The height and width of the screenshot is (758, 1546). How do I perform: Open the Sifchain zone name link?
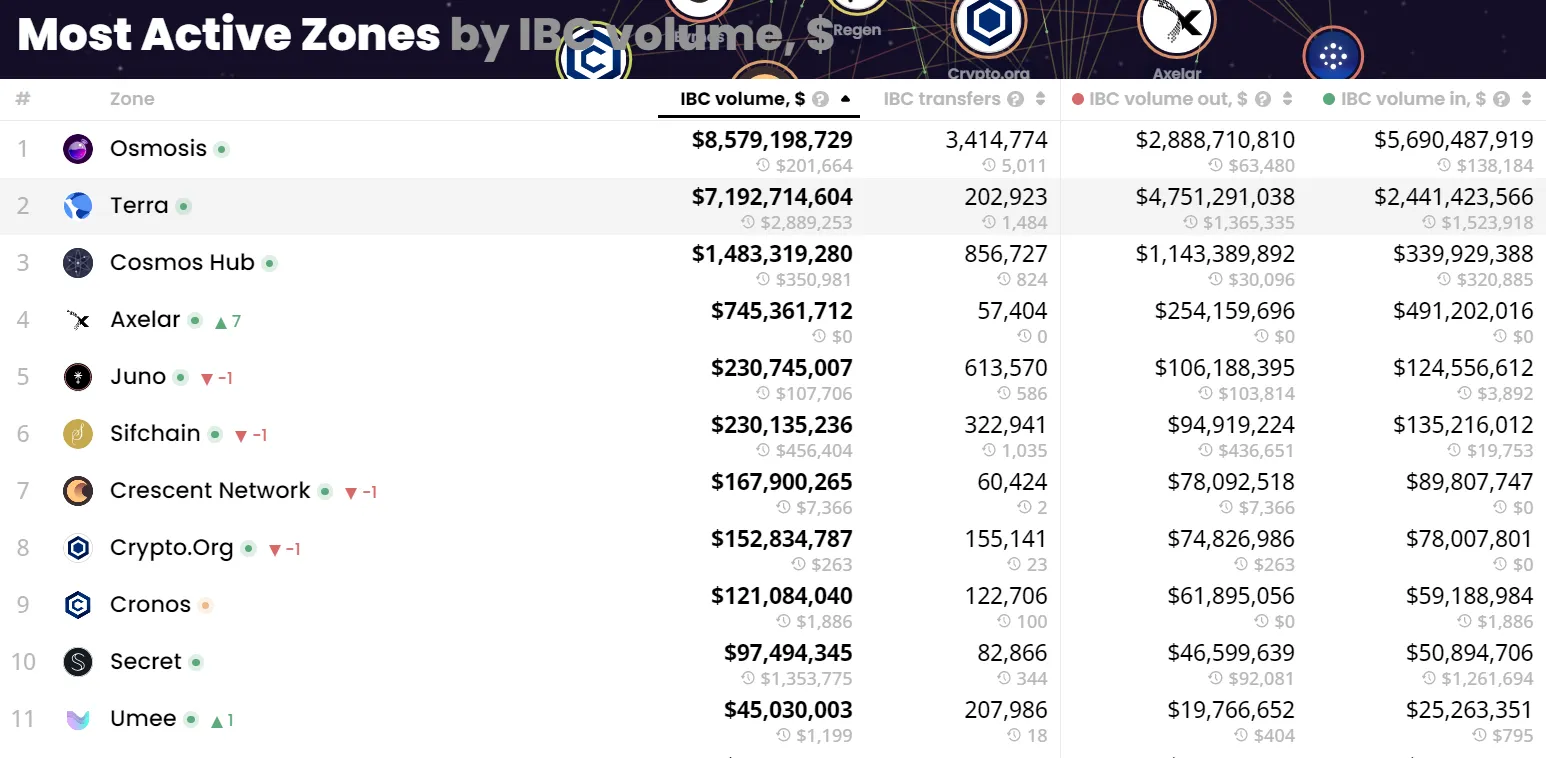pos(155,433)
